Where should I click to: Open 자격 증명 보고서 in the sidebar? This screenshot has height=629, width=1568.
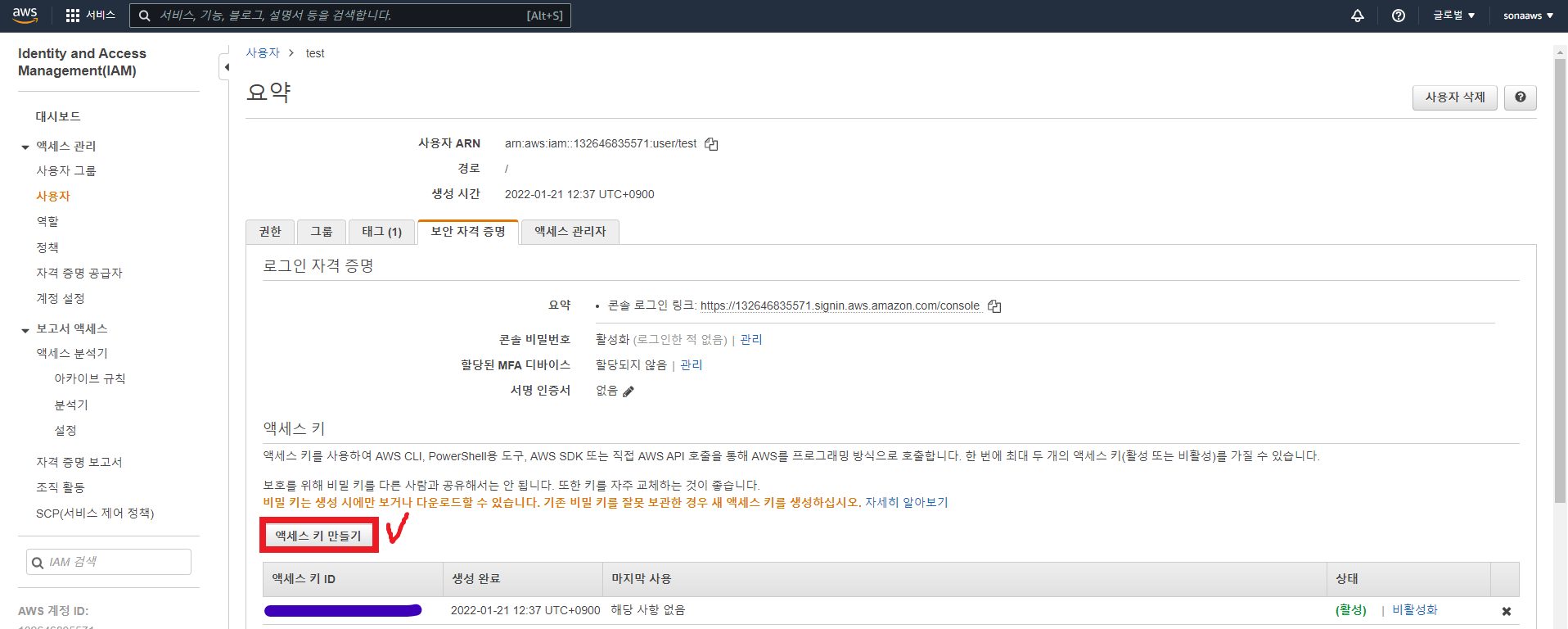click(79, 462)
